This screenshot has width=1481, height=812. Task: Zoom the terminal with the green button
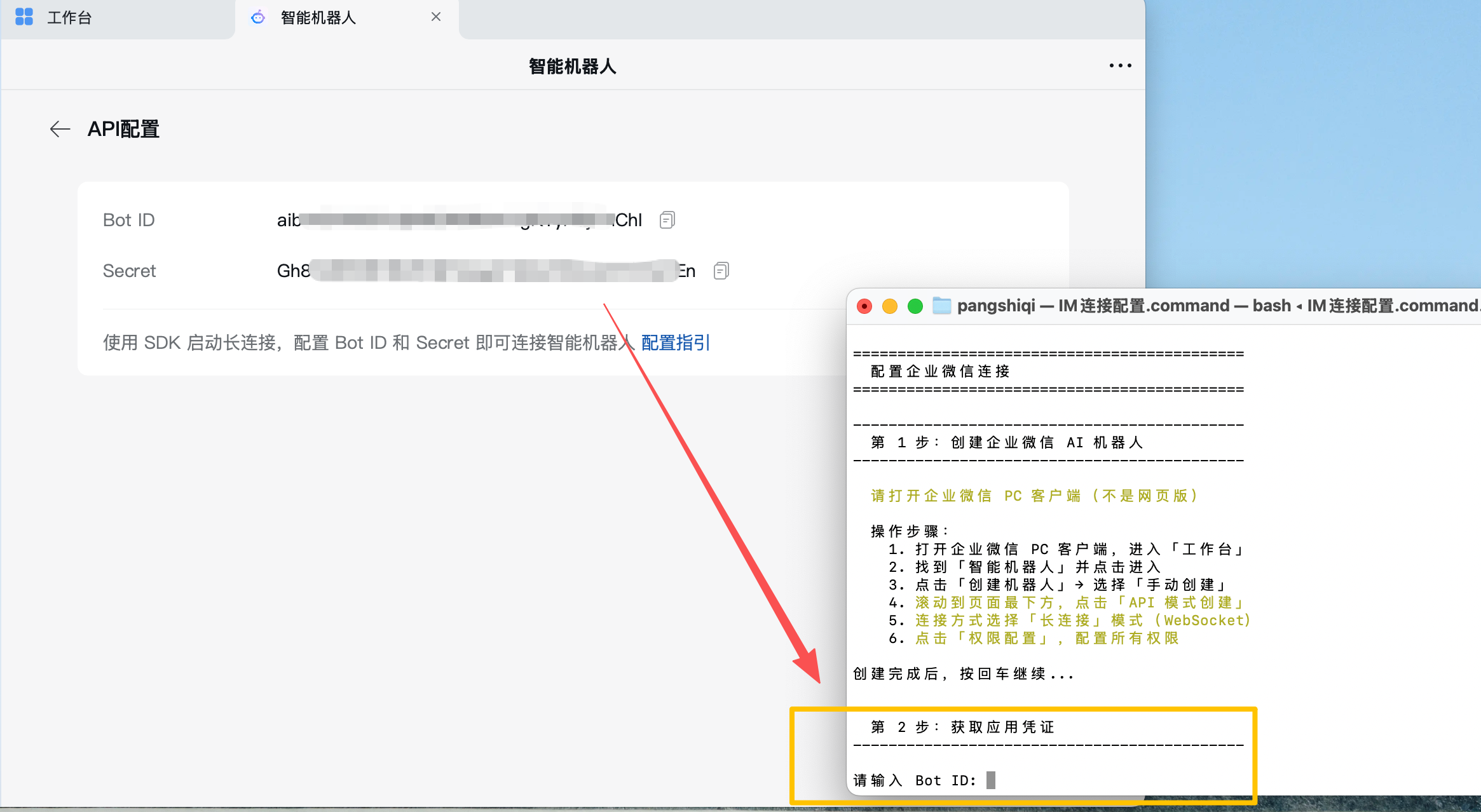915,306
